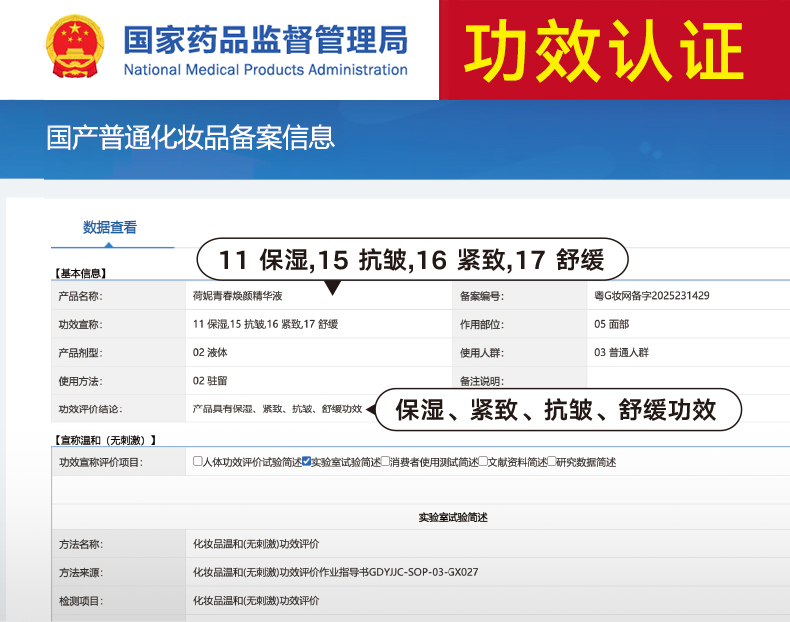
Task: Click the 方法名称 label
Action: [81, 544]
